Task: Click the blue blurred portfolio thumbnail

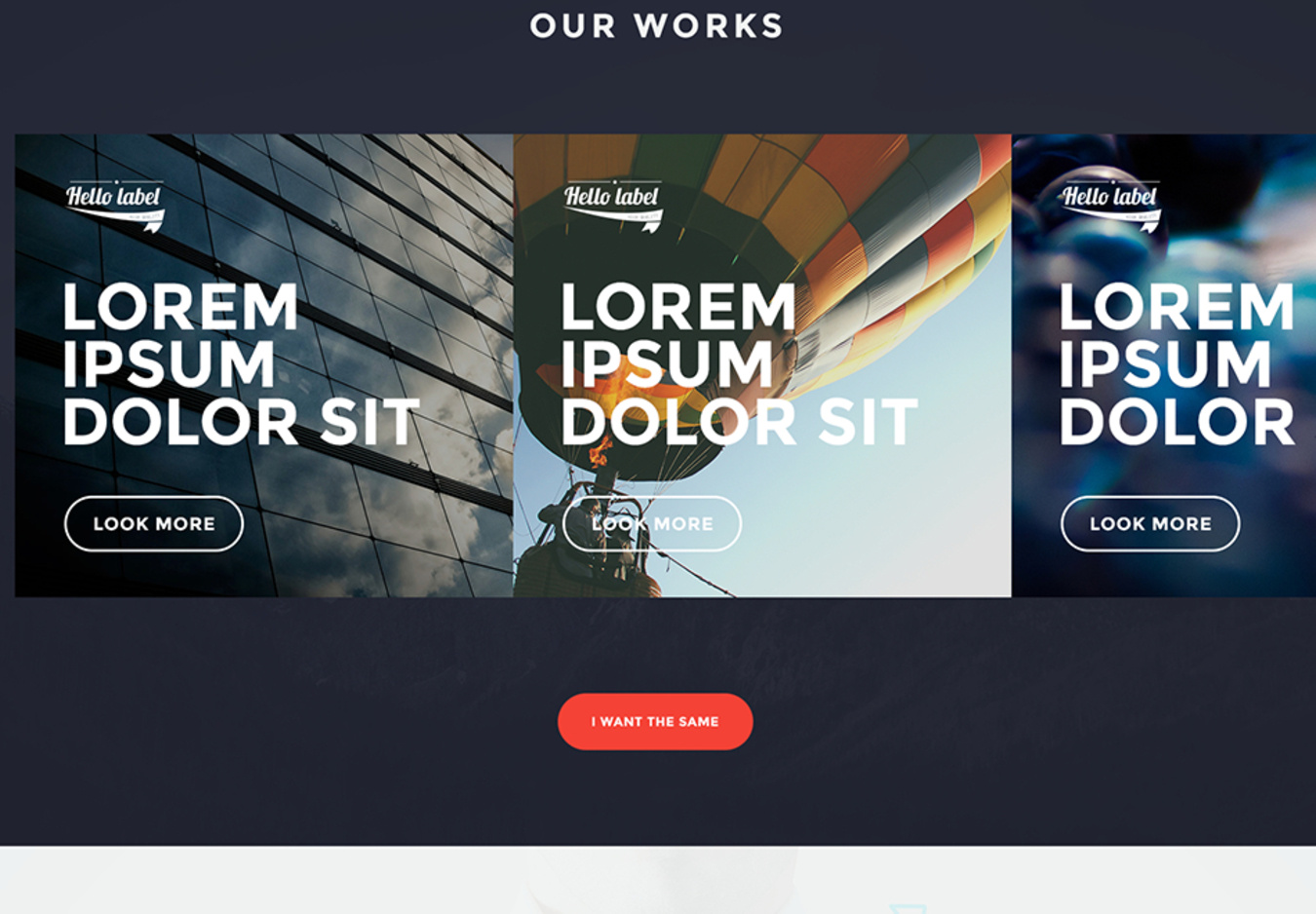Action: coord(1164,365)
